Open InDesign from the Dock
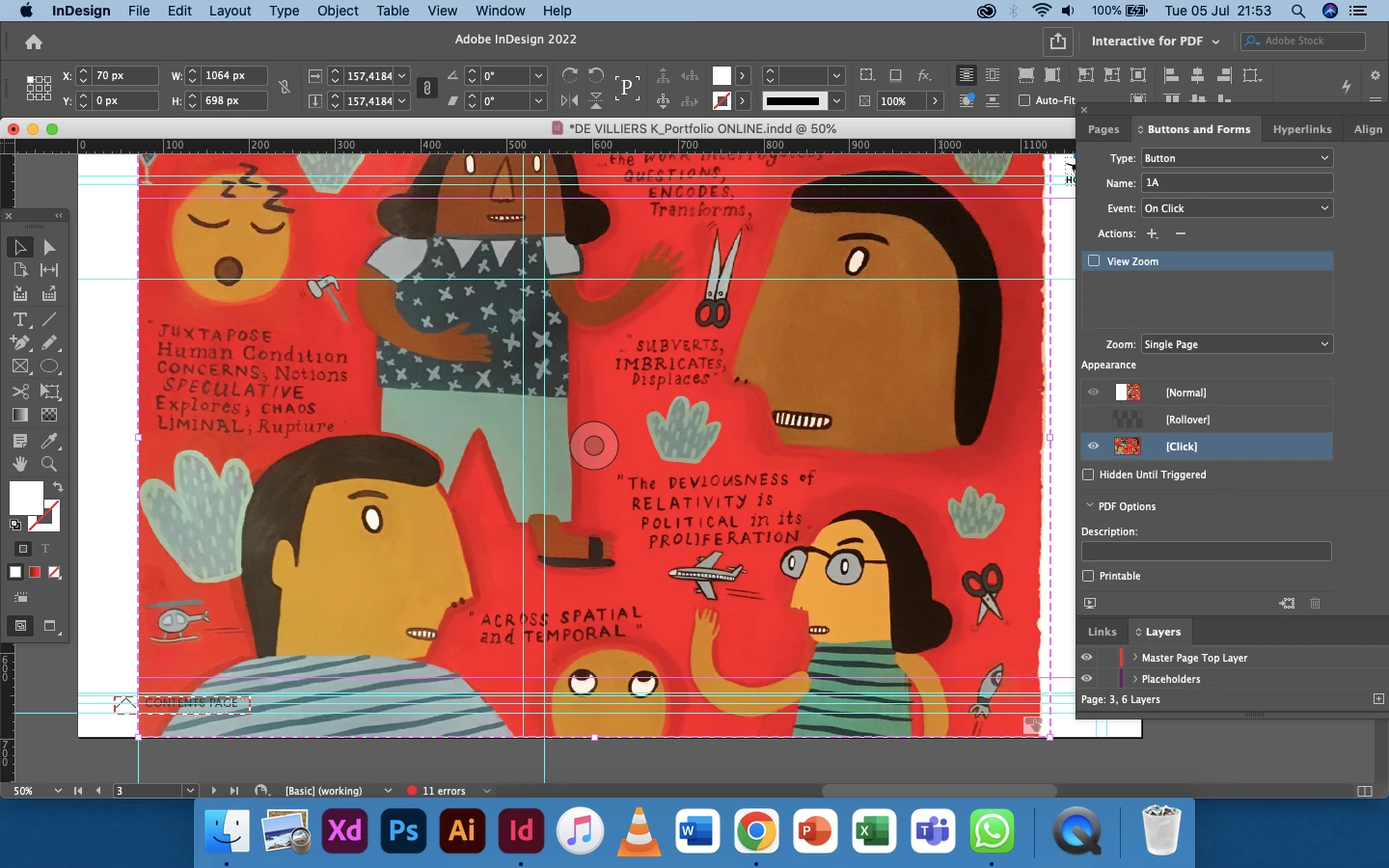This screenshot has height=868, width=1389. (521, 830)
